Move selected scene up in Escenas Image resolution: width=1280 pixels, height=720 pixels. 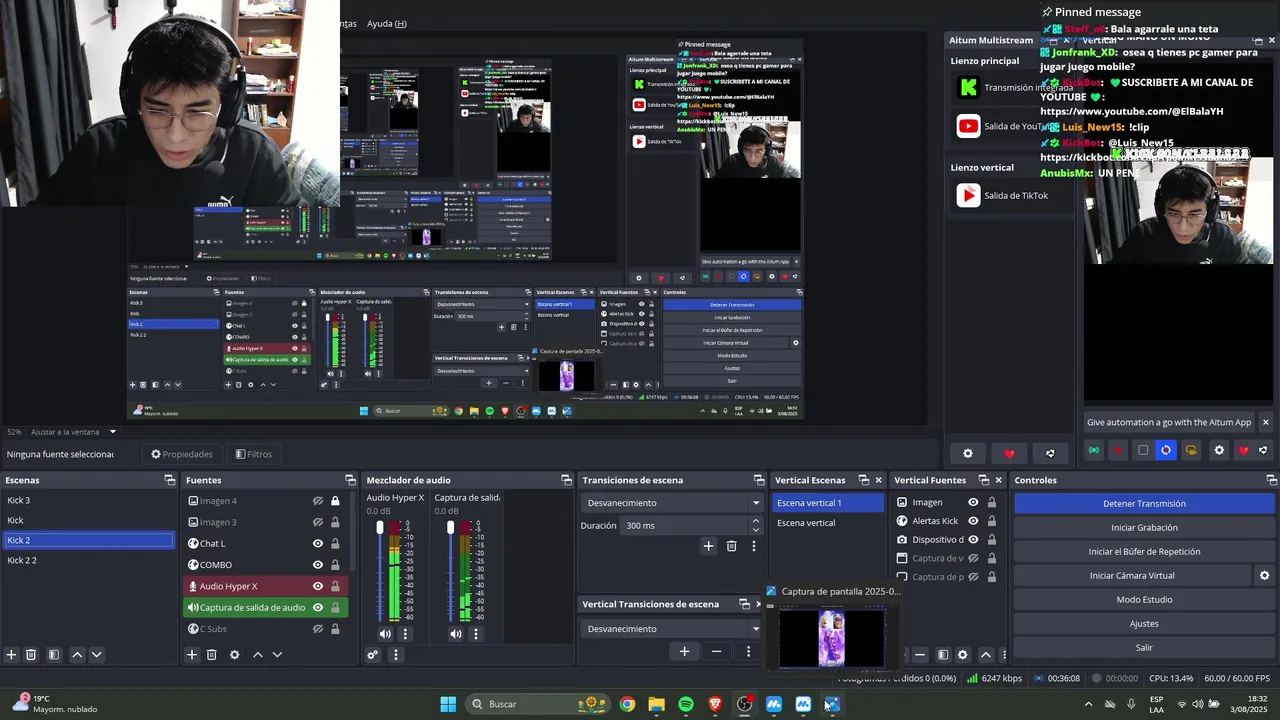coord(77,655)
